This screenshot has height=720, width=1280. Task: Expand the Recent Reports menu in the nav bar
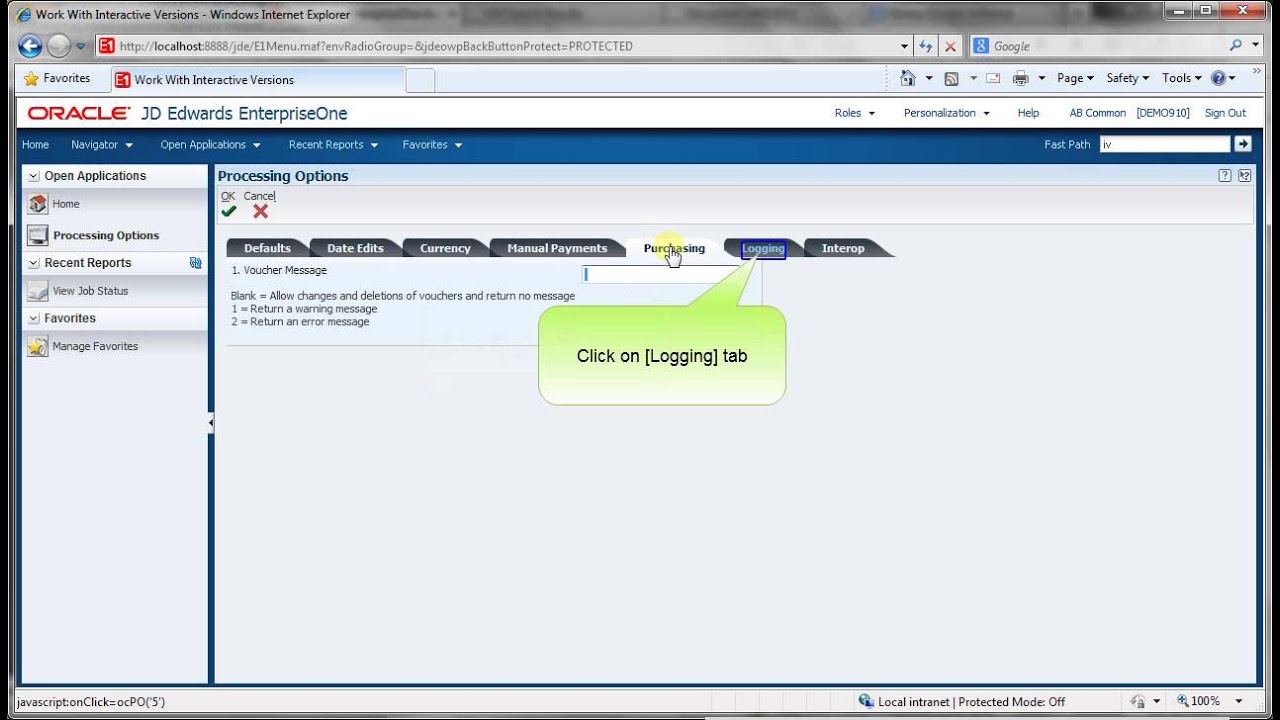333,145
